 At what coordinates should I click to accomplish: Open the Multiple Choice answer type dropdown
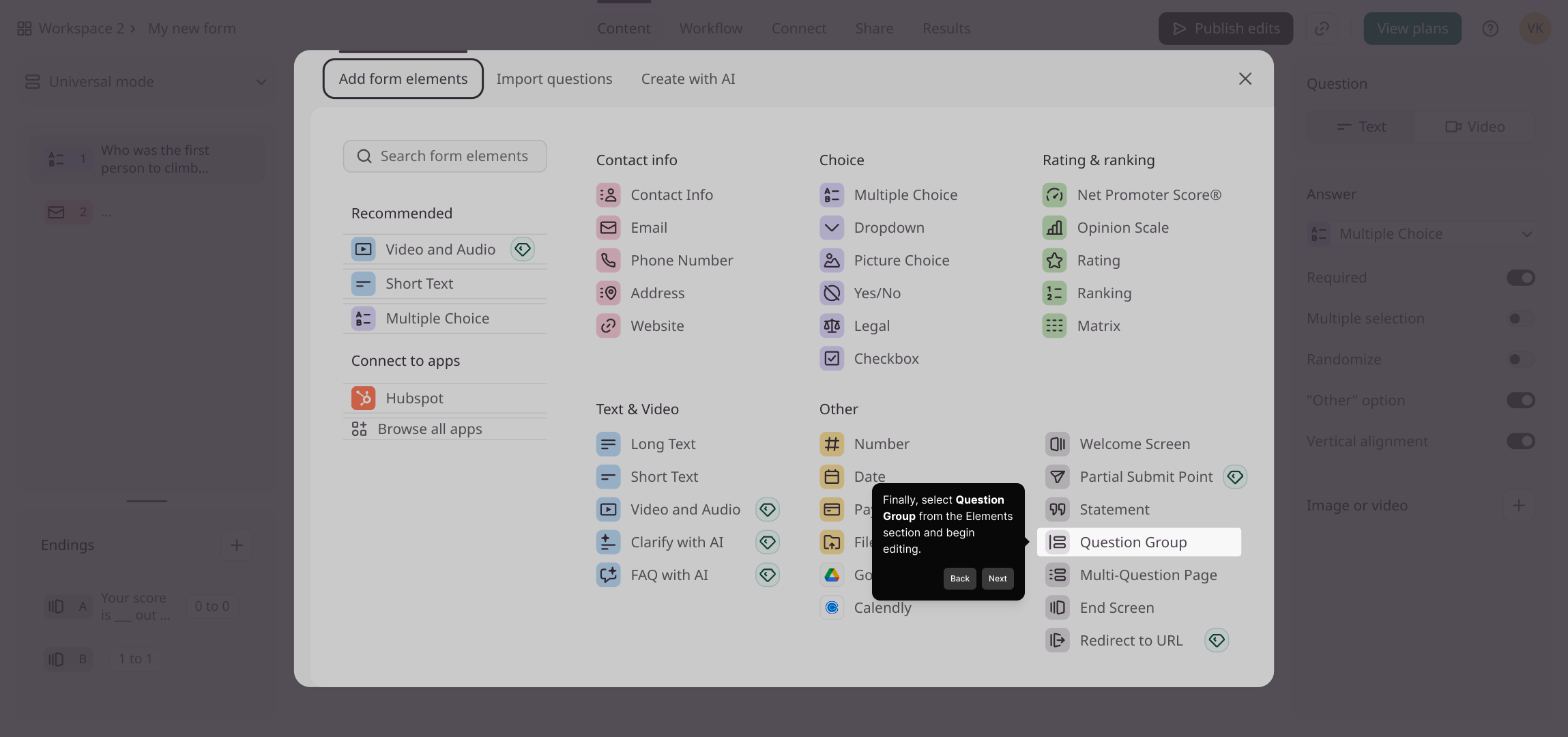click(1421, 234)
